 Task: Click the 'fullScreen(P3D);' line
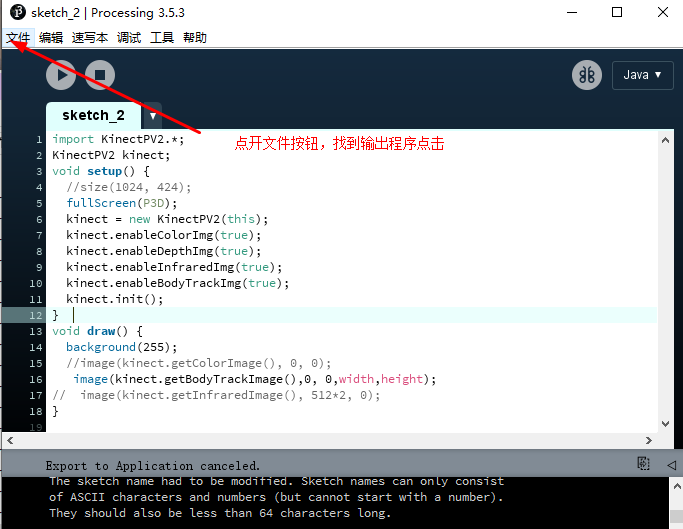pos(122,203)
